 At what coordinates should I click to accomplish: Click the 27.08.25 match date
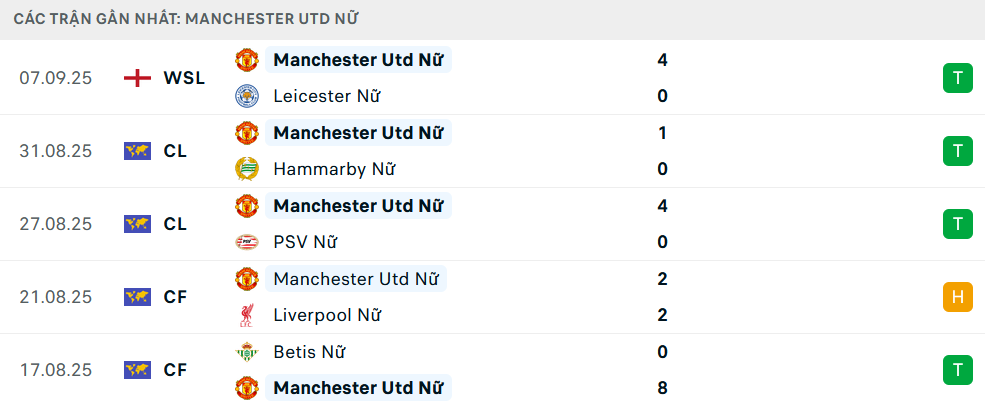(x=55, y=224)
